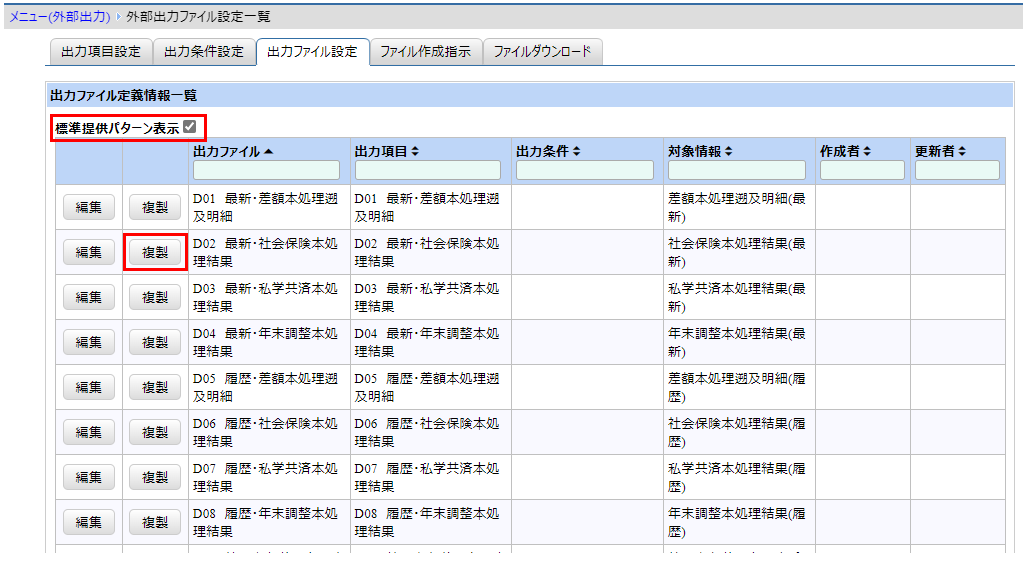Sort by 出力条件 column arrows

point(576,151)
